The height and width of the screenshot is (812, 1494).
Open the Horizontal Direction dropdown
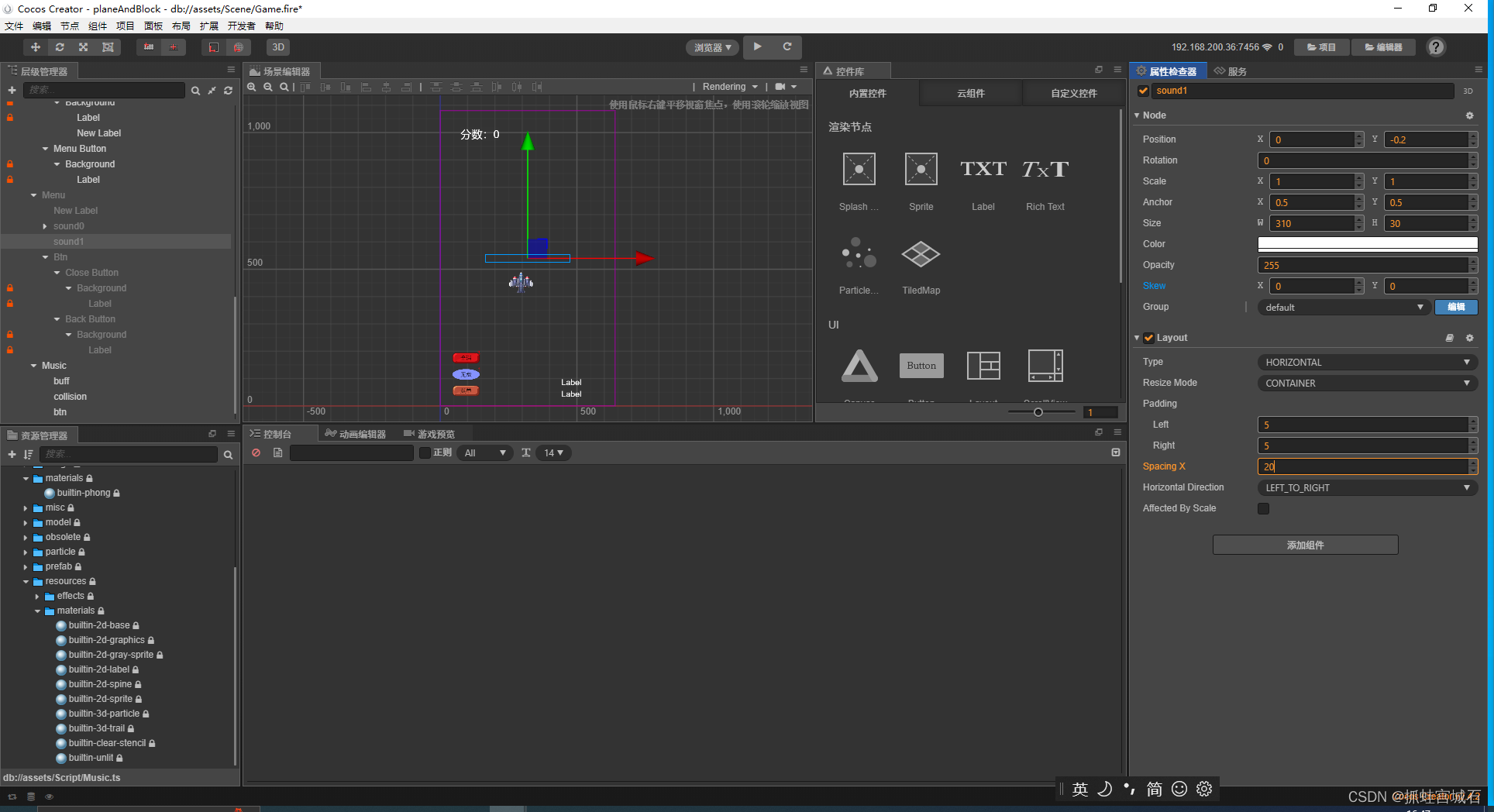tap(1367, 487)
